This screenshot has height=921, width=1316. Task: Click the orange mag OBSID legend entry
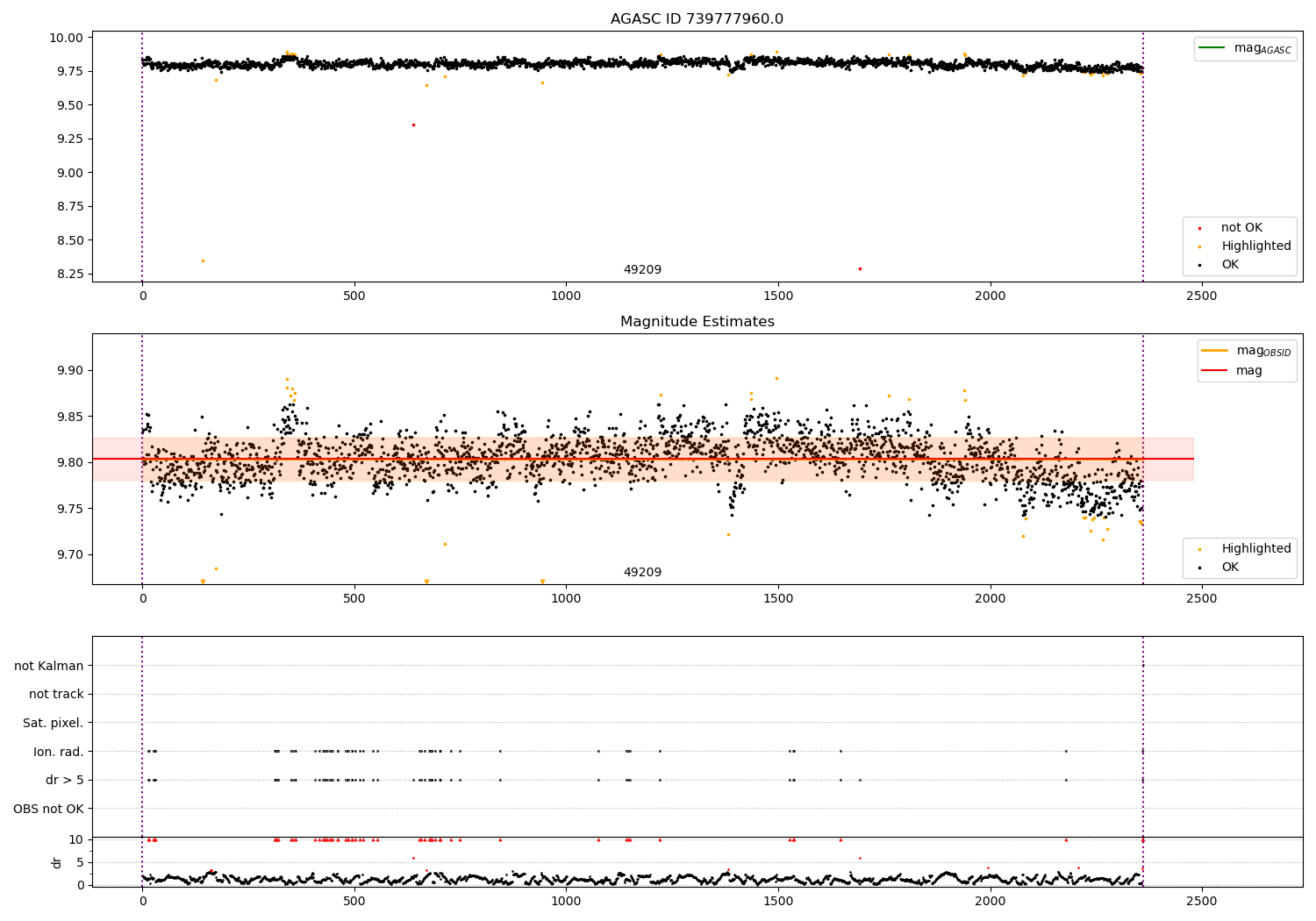tap(1247, 351)
